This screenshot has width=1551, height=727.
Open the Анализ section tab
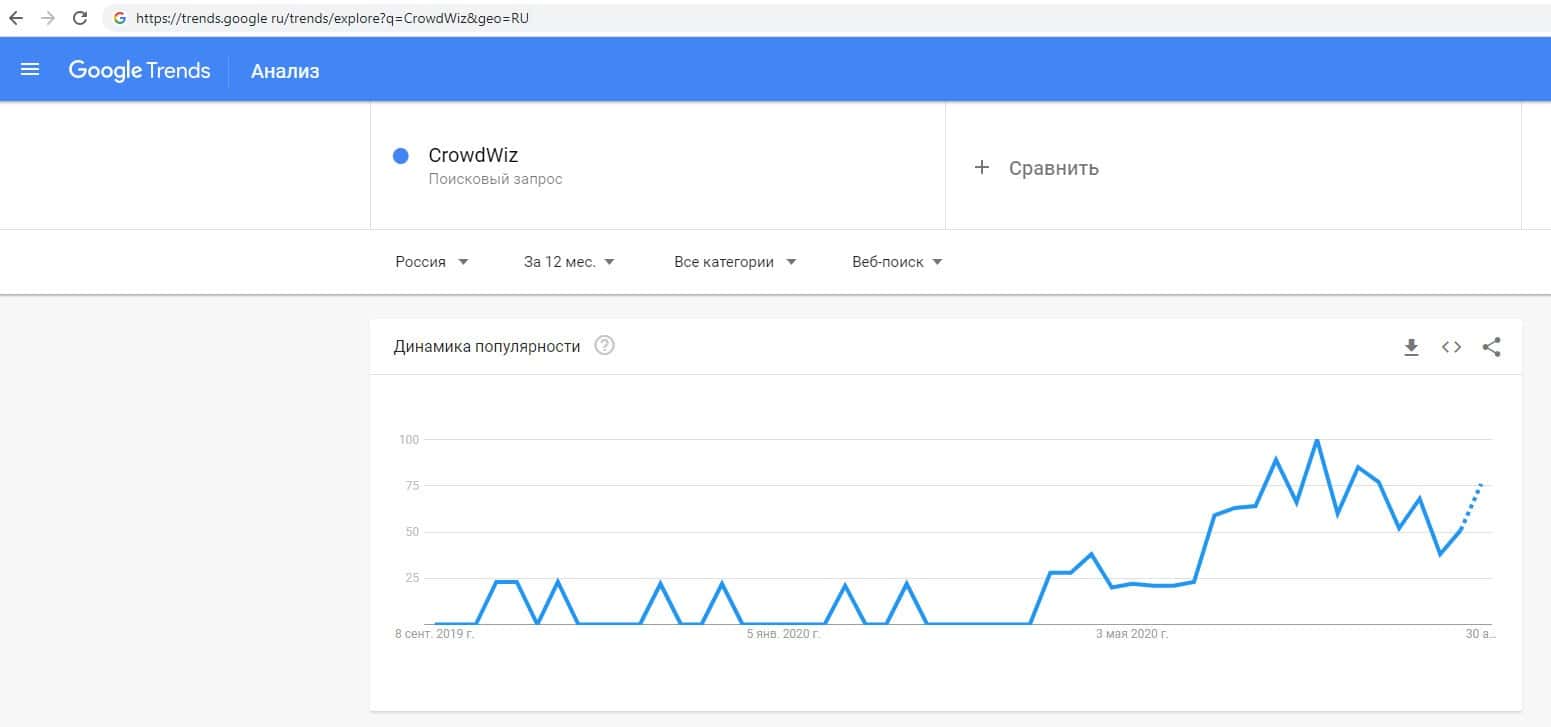point(285,71)
